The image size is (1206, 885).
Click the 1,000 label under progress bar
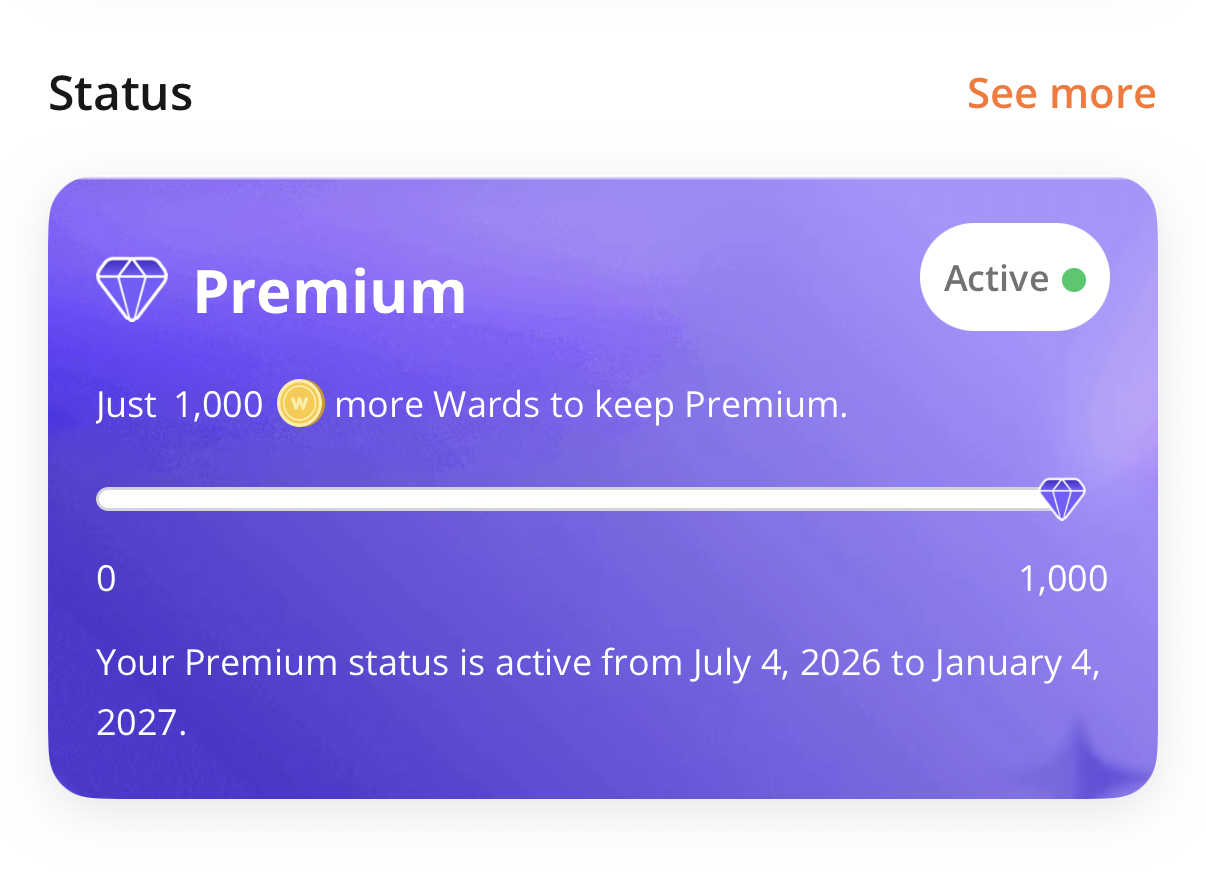[1063, 579]
